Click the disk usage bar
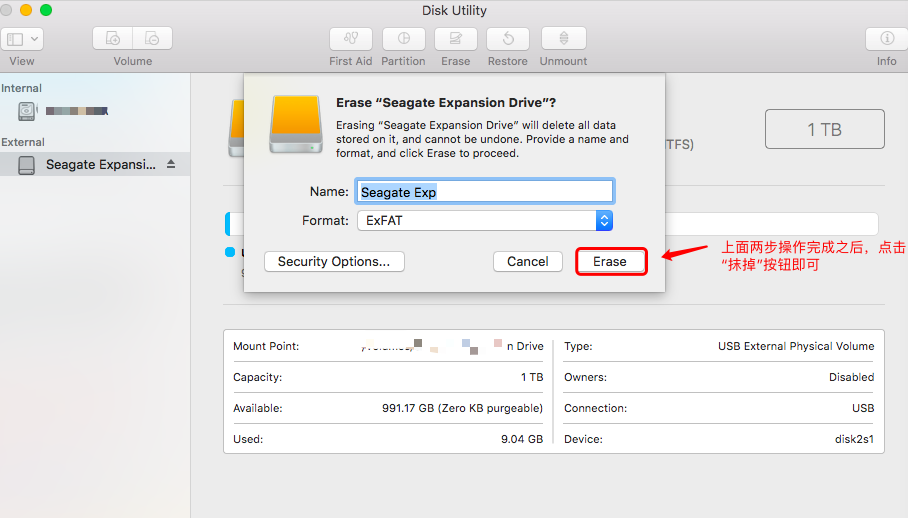The width and height of the screenshot is (908, 518). point(551,224)
